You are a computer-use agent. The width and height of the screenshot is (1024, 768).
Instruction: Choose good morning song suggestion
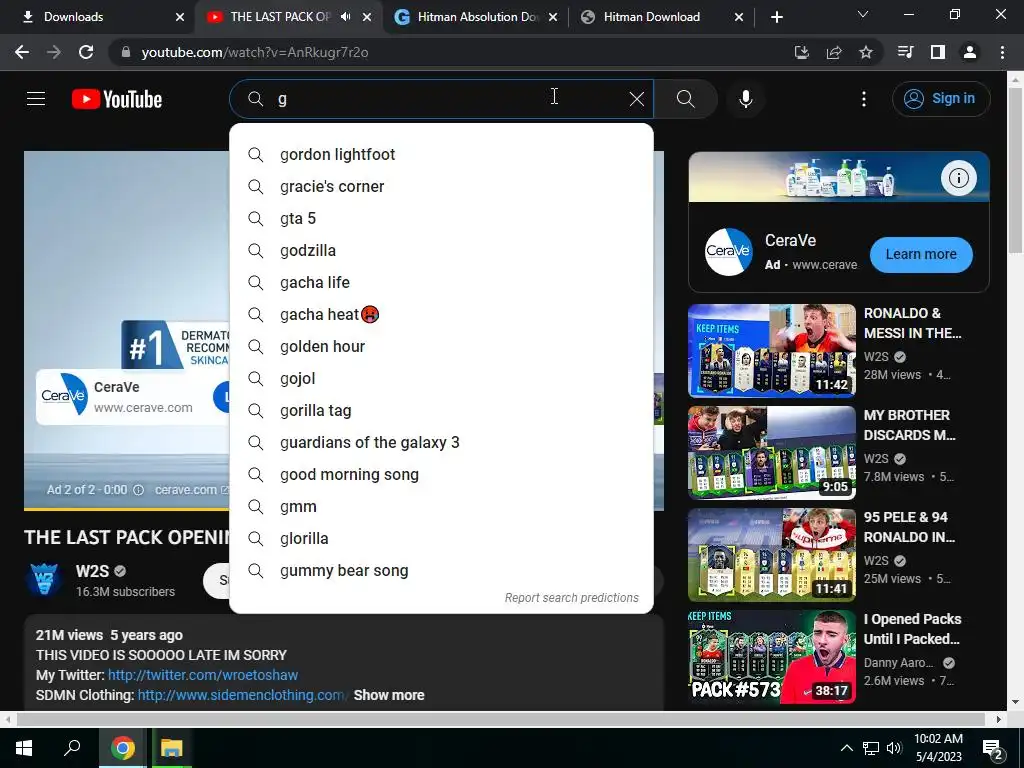click(x=441, y=474)
